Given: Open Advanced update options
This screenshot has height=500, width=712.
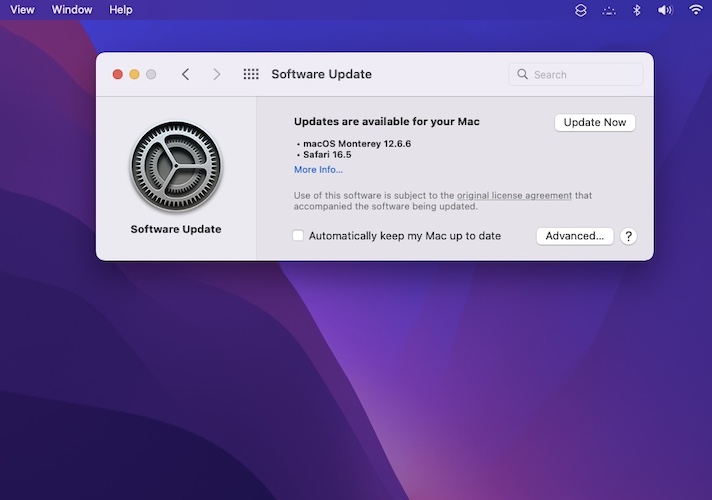Looking at the screenshot, I should [574, 236].
